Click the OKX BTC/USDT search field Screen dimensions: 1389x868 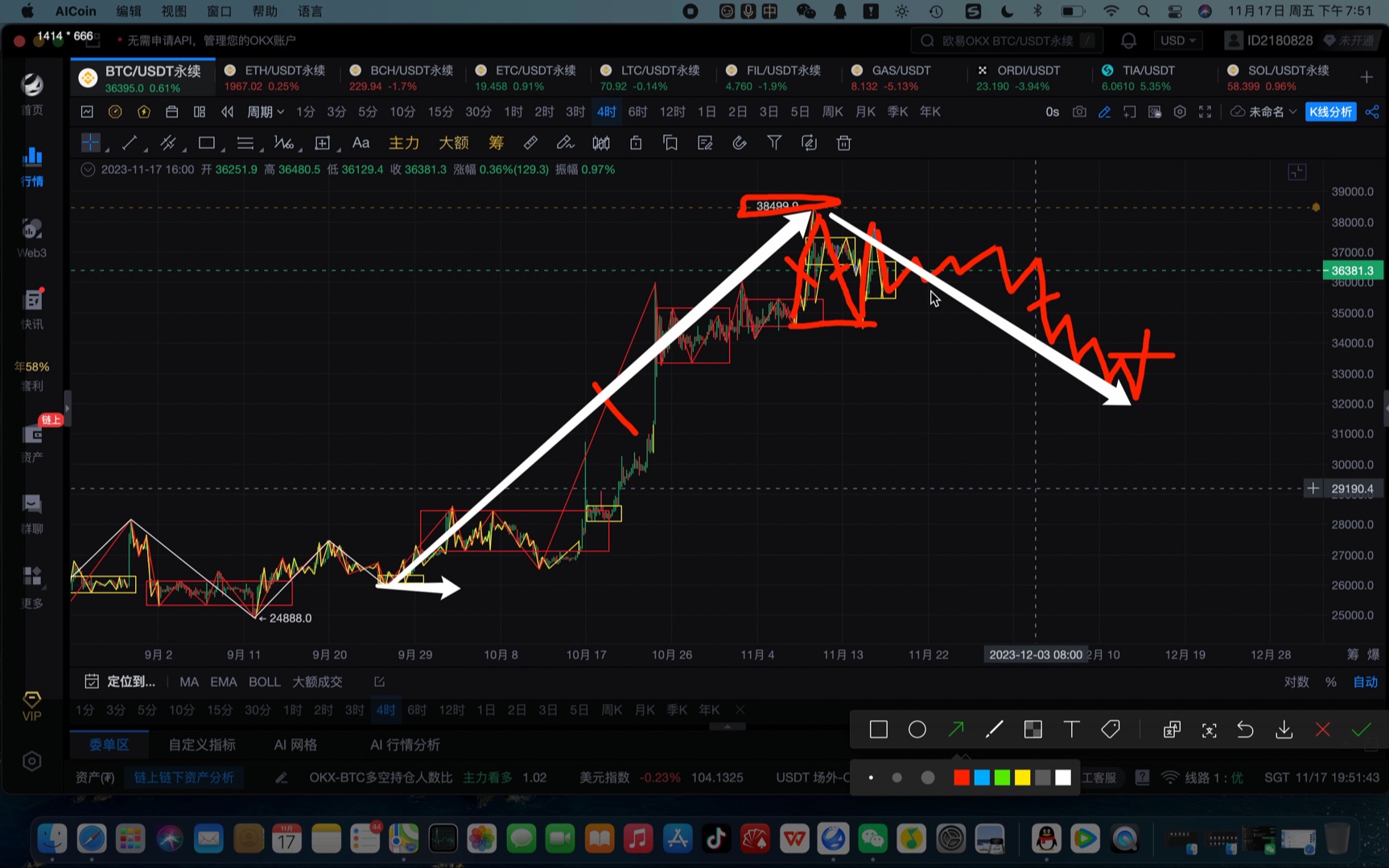click(x=1007, y=40)
